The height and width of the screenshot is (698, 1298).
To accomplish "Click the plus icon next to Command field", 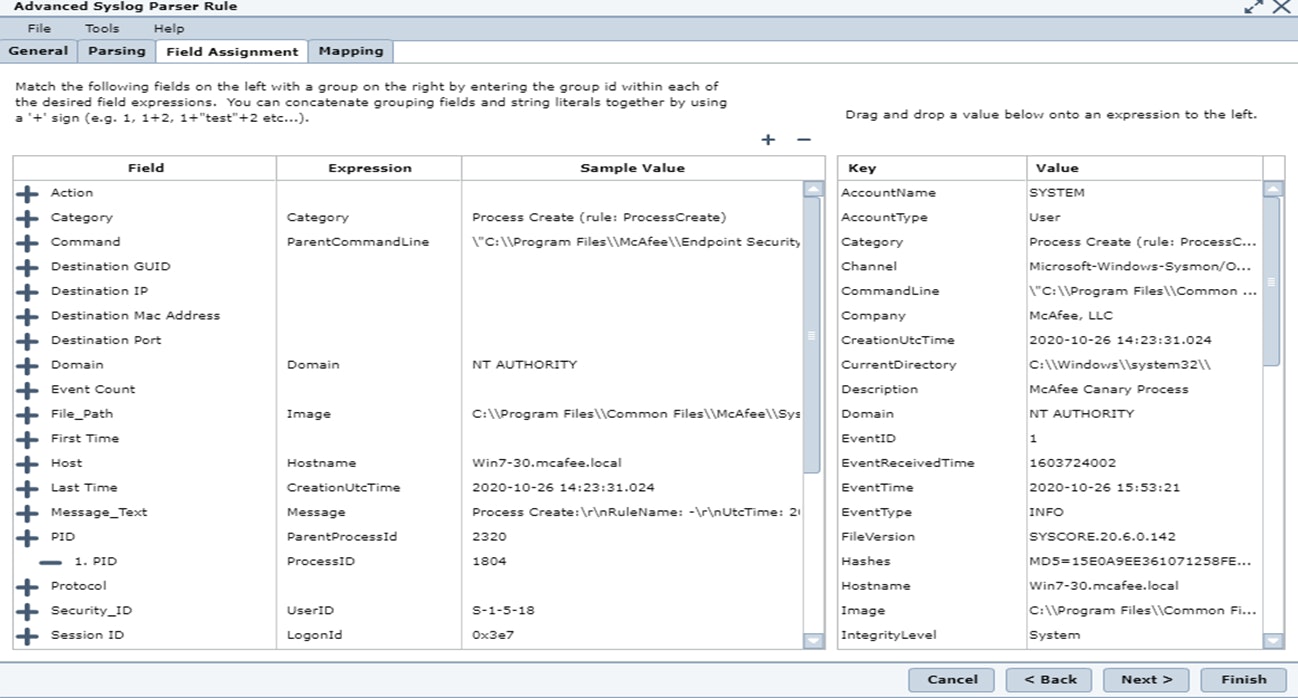I will 28,242.
